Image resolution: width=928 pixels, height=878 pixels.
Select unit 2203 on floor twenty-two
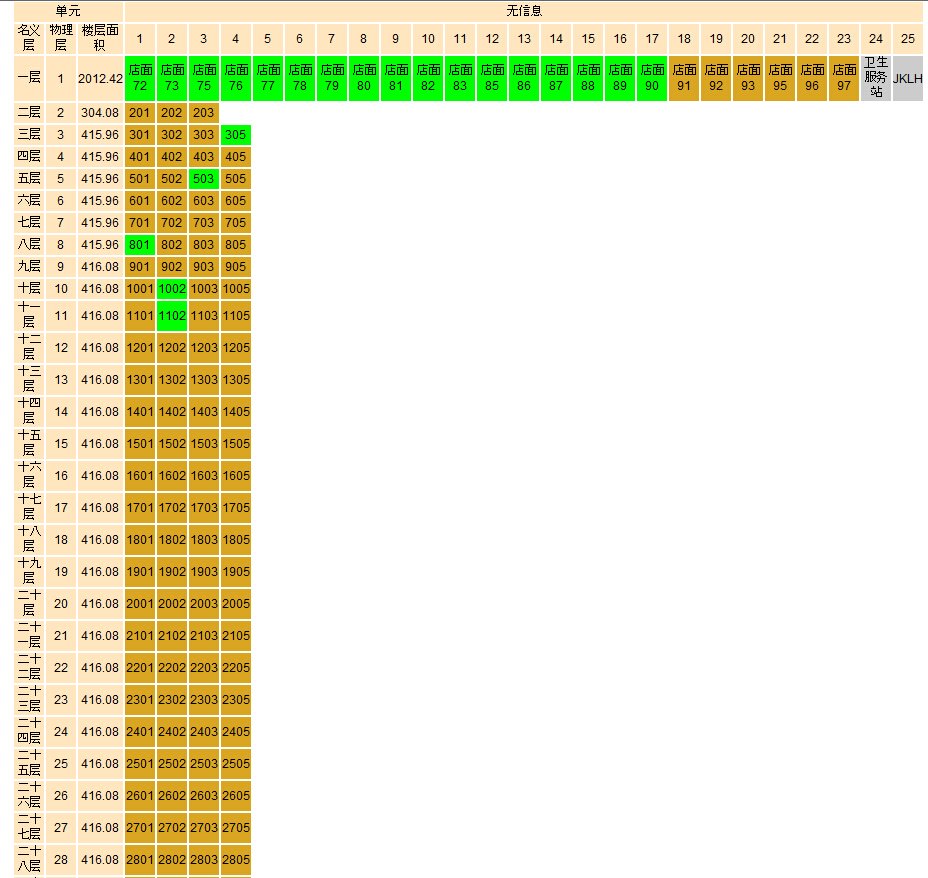click(x=204, y=667)
